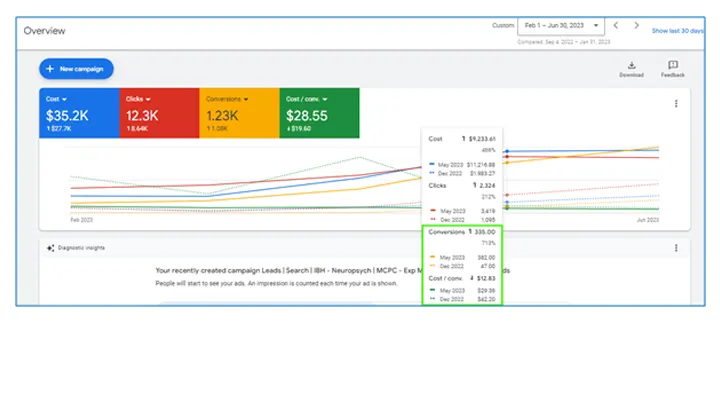Expand the Cost / conv. metric dropdown
This screenshot has height=400, width=720.
[x=325, y=99]
